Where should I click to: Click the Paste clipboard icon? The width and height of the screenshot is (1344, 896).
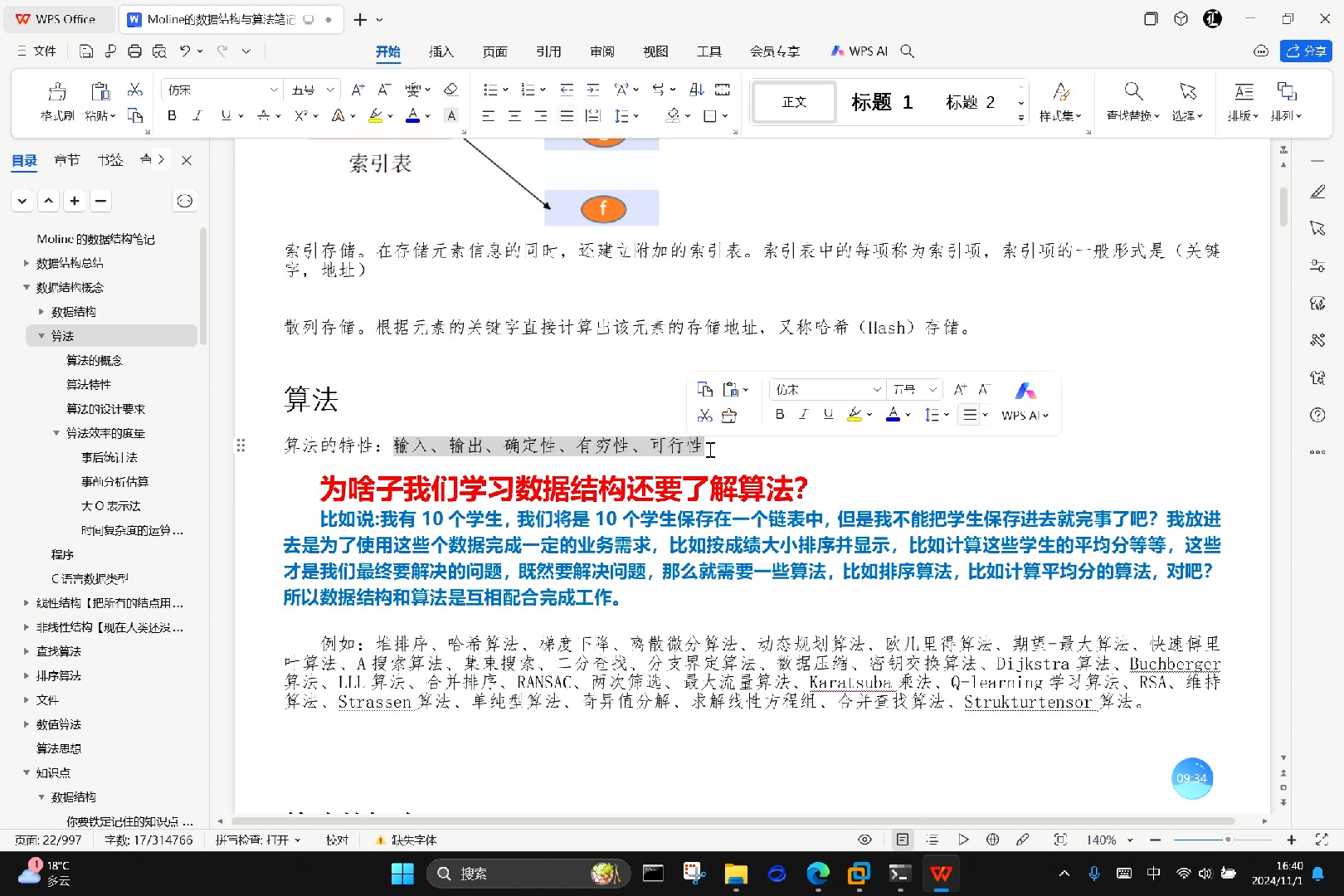tap(100, 91)
